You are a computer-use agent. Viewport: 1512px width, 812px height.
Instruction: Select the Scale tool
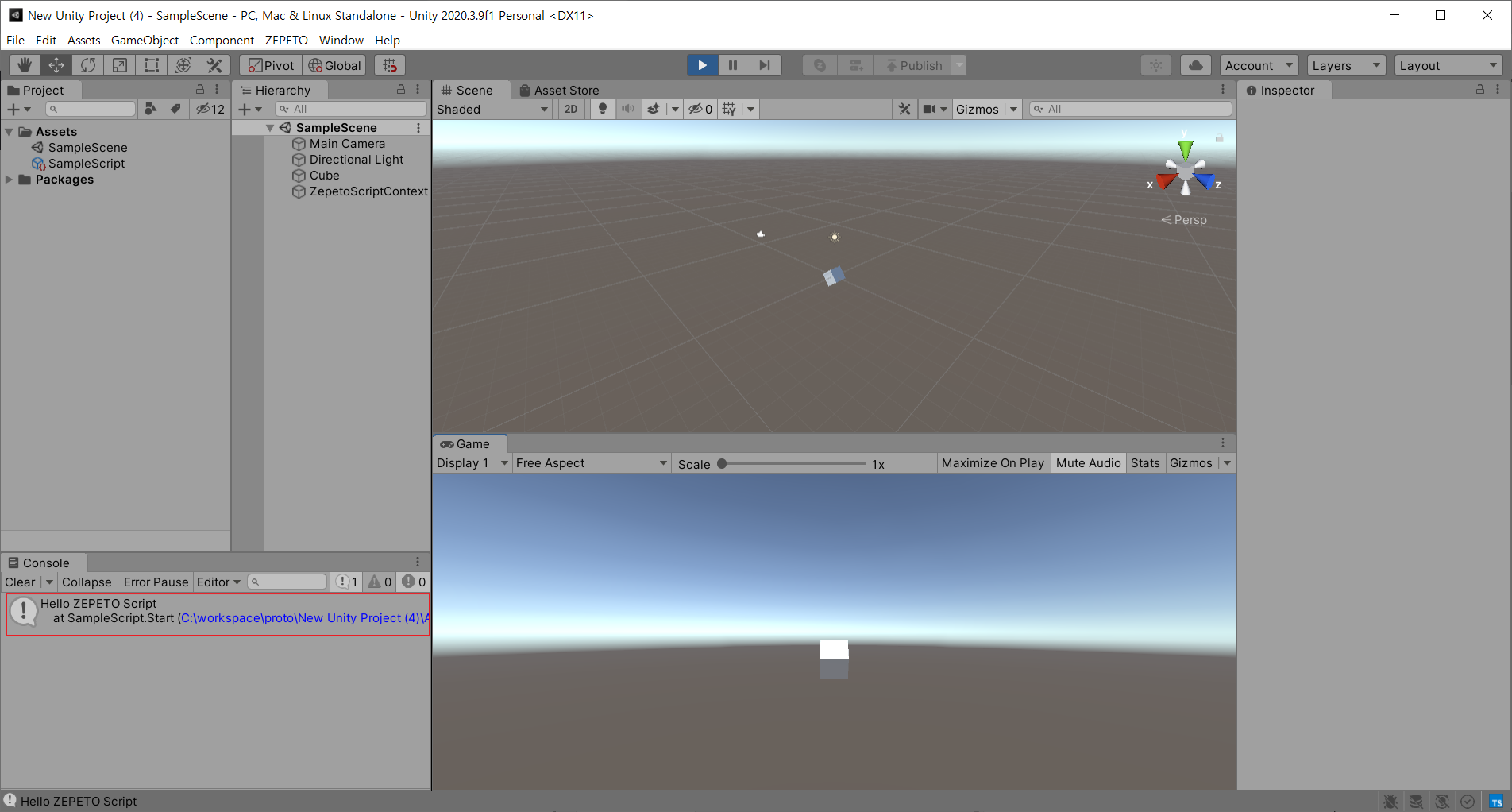pyautogui.click(x=120, y=65)
